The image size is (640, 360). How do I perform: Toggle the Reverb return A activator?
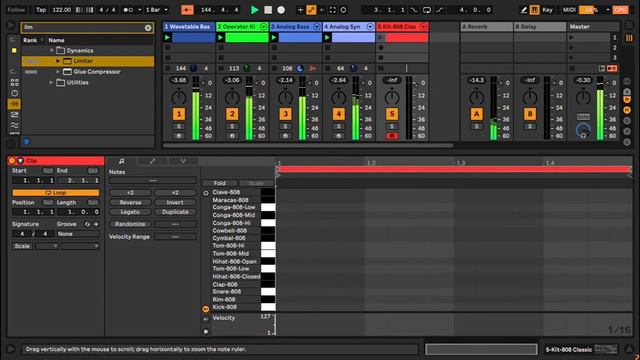pos(476,114)
